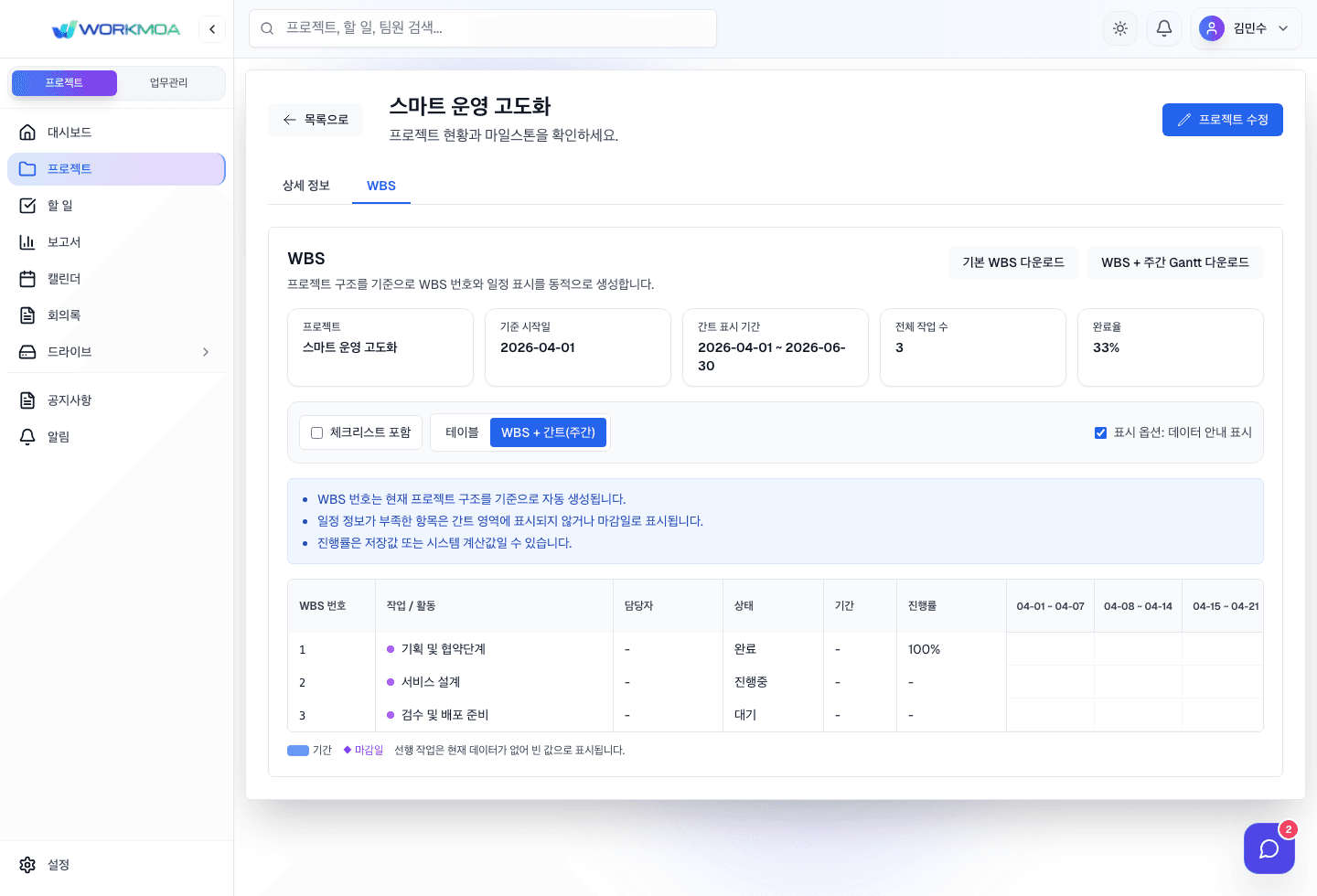Viewport: 1317px width, 896px height.
Task: Open notifications bell in top bar
Action: (1164, 28)
